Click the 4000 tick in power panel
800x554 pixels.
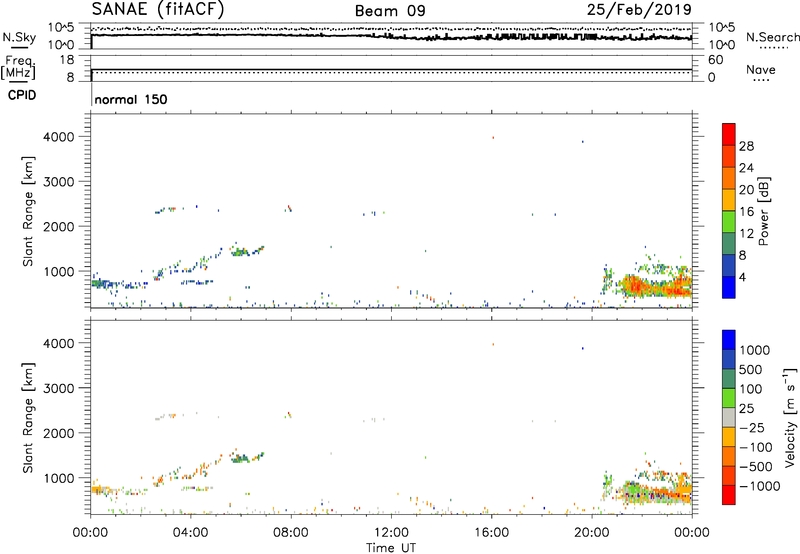pyautogui.click(x=59, y=137)
